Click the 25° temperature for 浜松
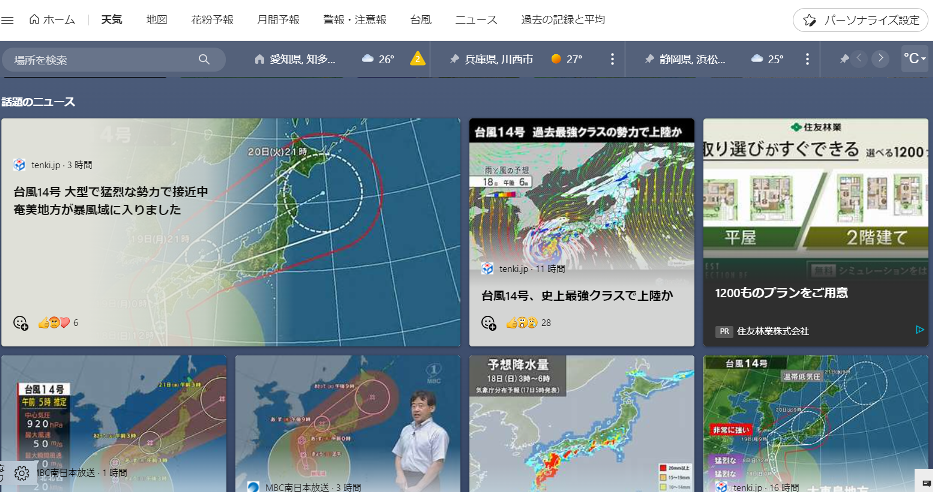Viewport: 933px width, 492px height. click(775, 59)
